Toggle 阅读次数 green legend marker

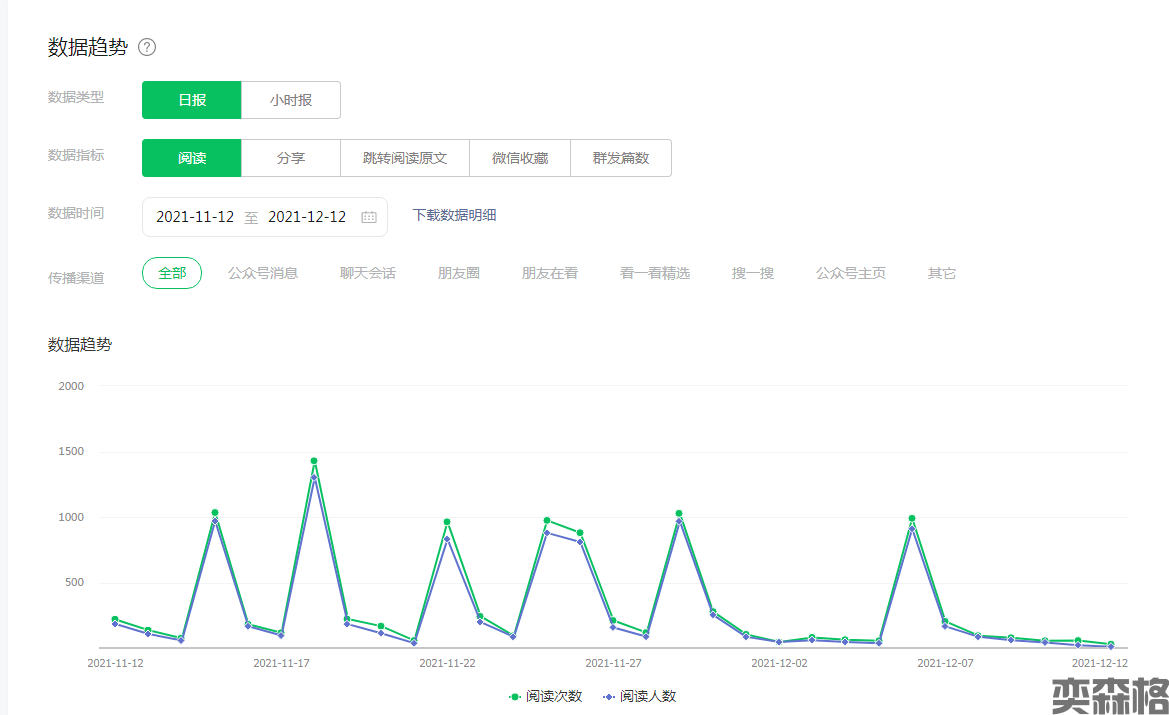[x=515, y=696]
